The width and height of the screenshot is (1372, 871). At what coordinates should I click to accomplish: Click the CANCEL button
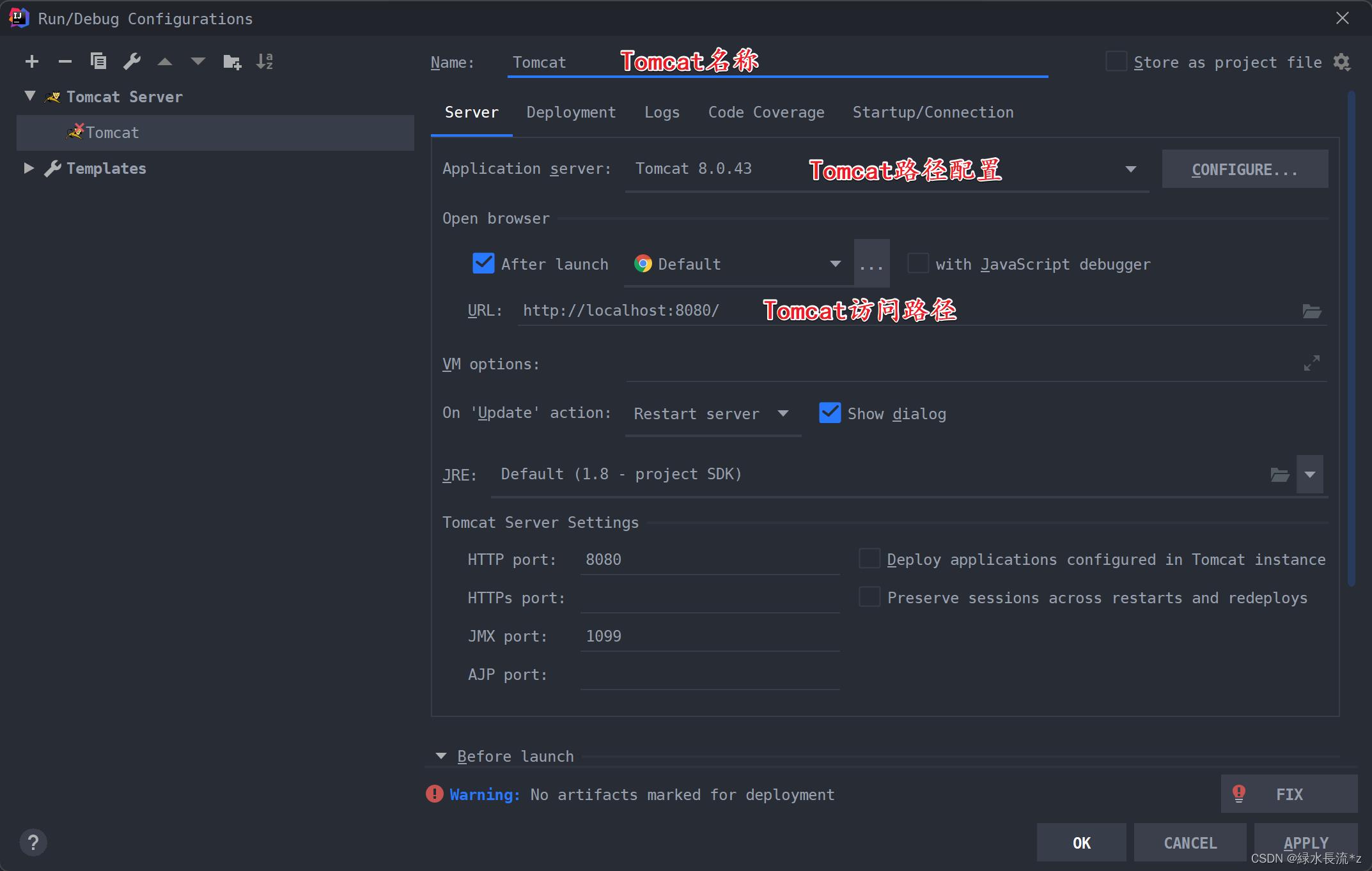point(1190,842)
